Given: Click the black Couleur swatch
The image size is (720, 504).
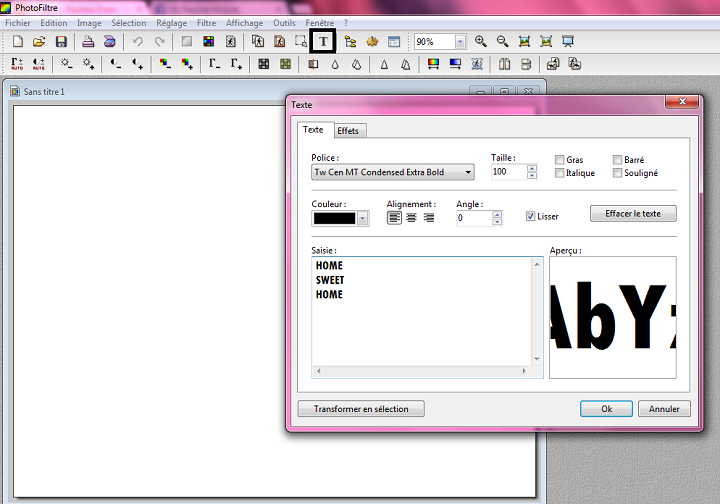Looking at the screenshot, I should (x=334, y=217).
